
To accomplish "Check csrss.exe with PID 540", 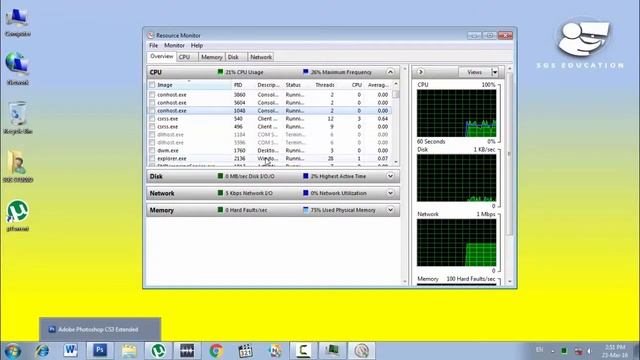I will pos(152,119).
